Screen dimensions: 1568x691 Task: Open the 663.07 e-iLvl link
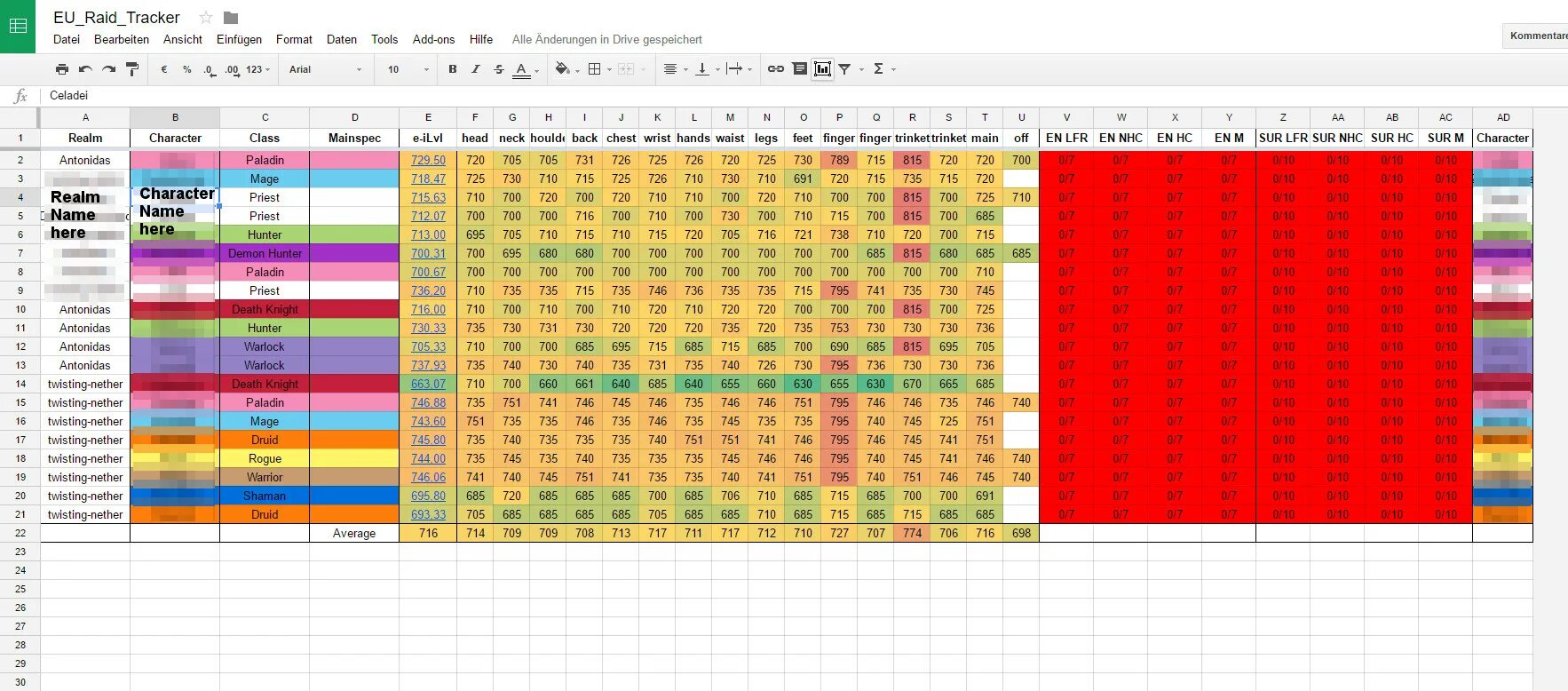(428, 384)
